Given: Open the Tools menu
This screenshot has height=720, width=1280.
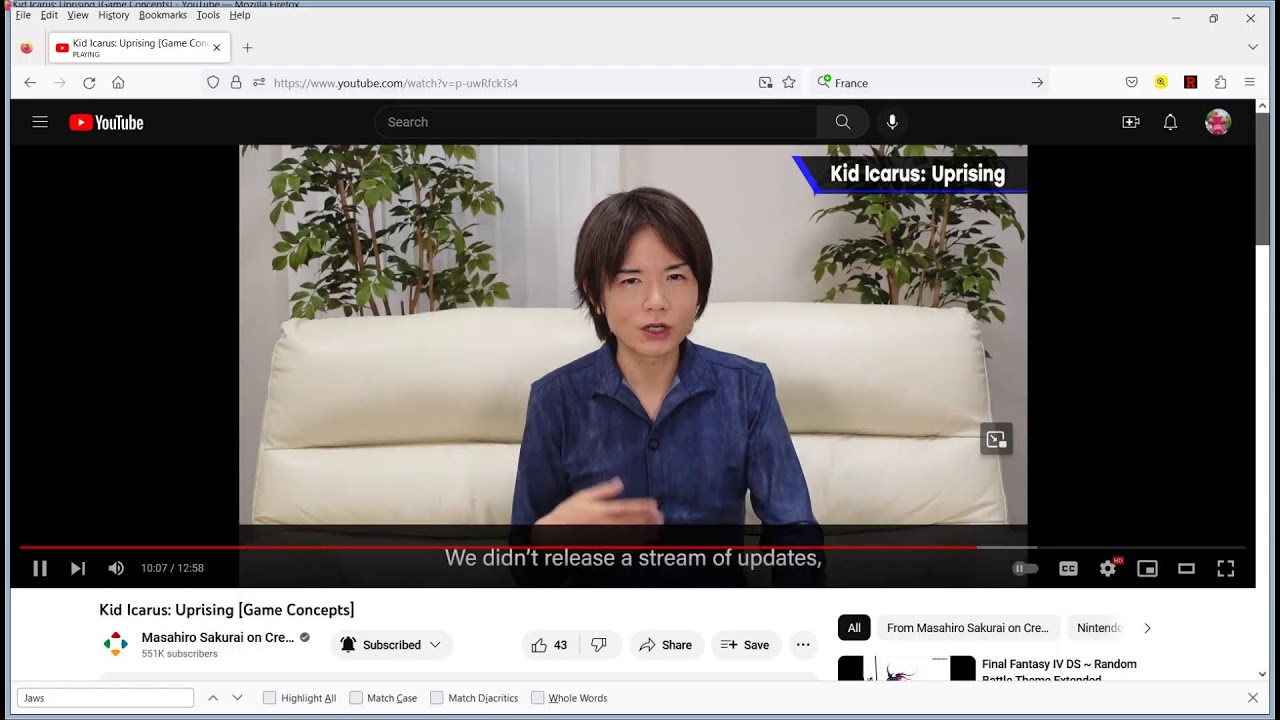Looking at the screenshot, I should [x=208, y=15].
